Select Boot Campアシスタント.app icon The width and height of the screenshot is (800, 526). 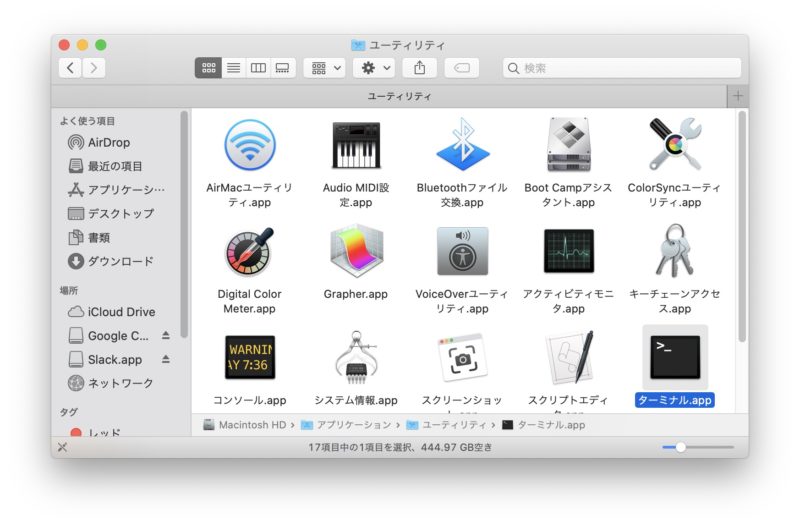[568, 145]
